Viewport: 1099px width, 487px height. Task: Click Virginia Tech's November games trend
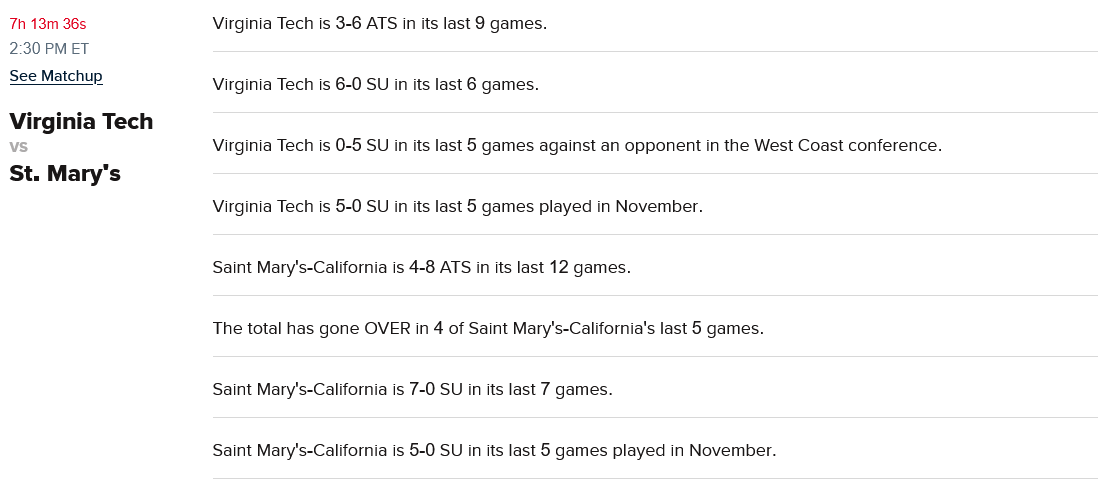coord(457,206)
